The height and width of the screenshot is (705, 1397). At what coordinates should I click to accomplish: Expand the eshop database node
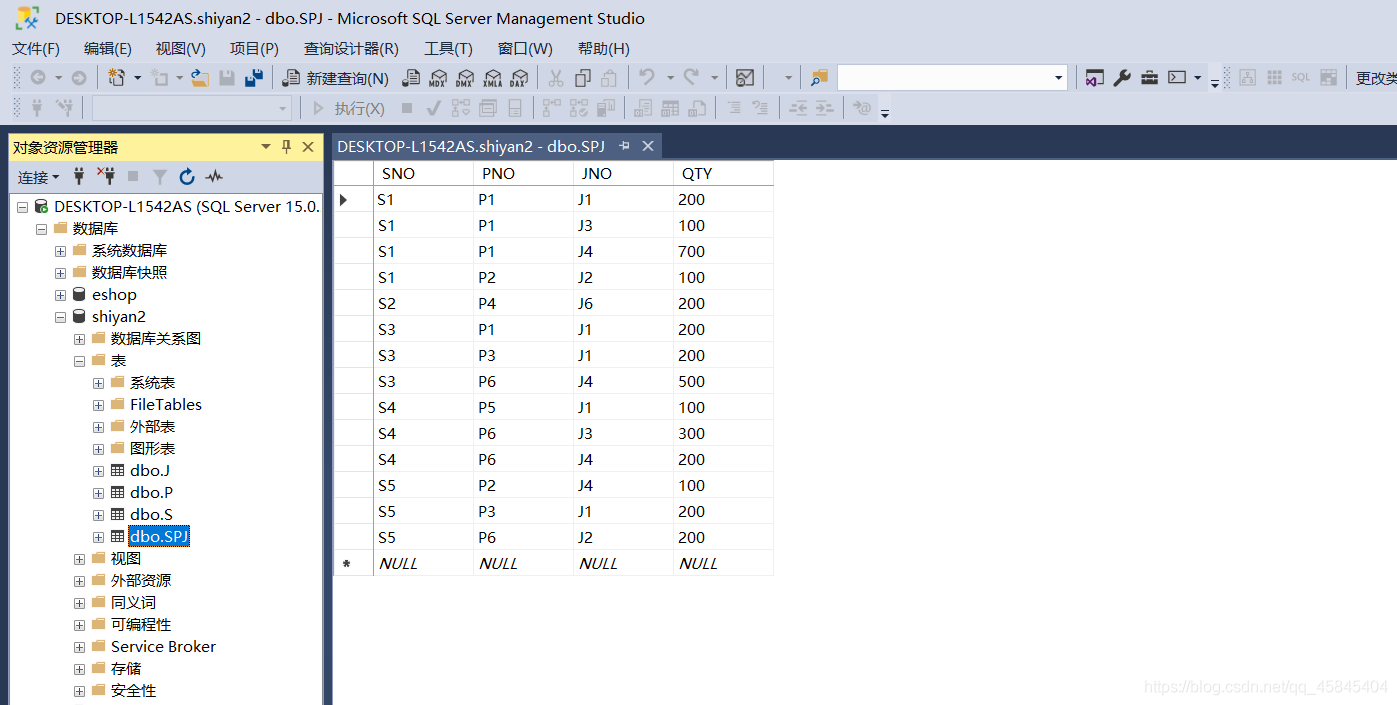click(61, 295)
